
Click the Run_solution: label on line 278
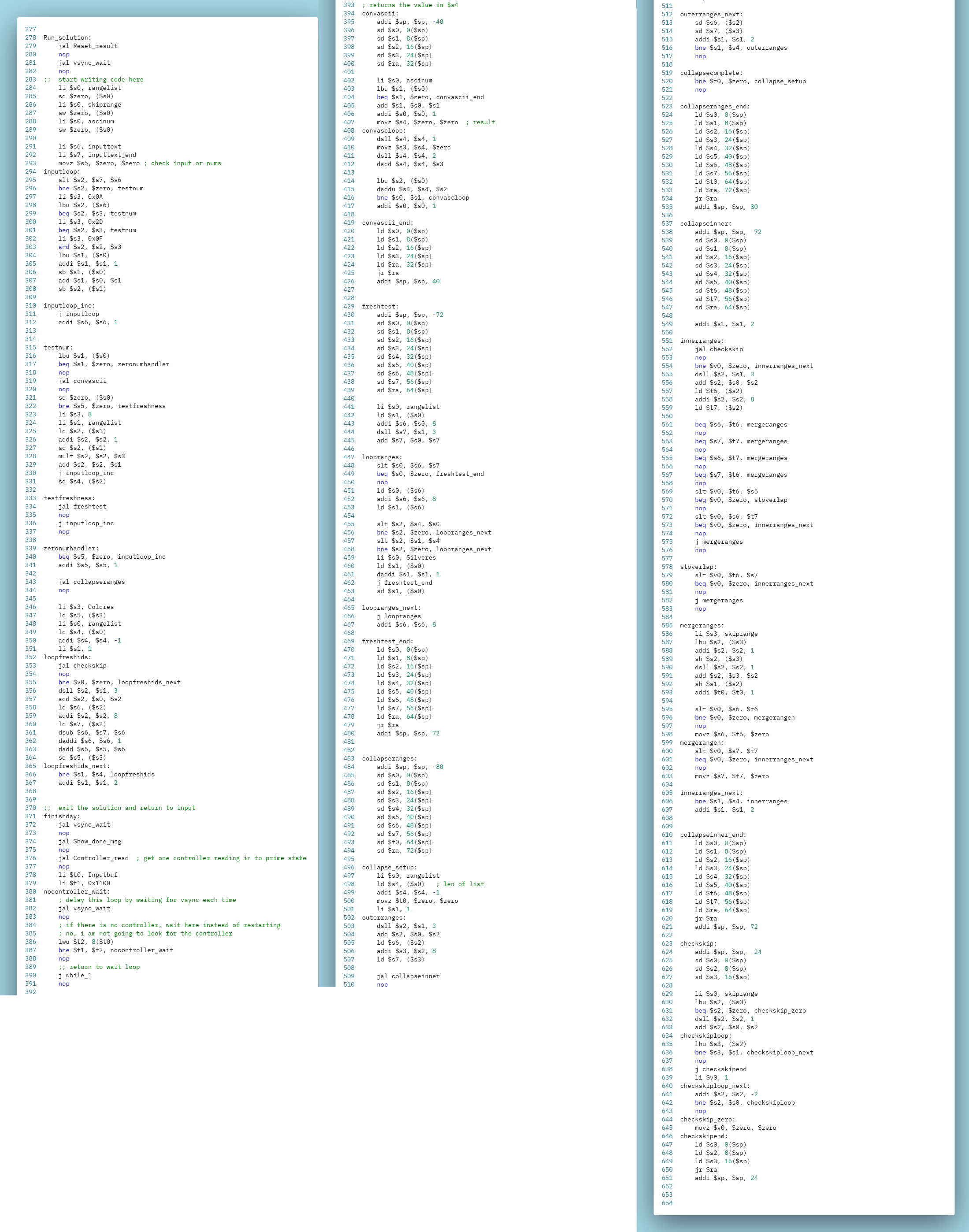pos(67,38)
